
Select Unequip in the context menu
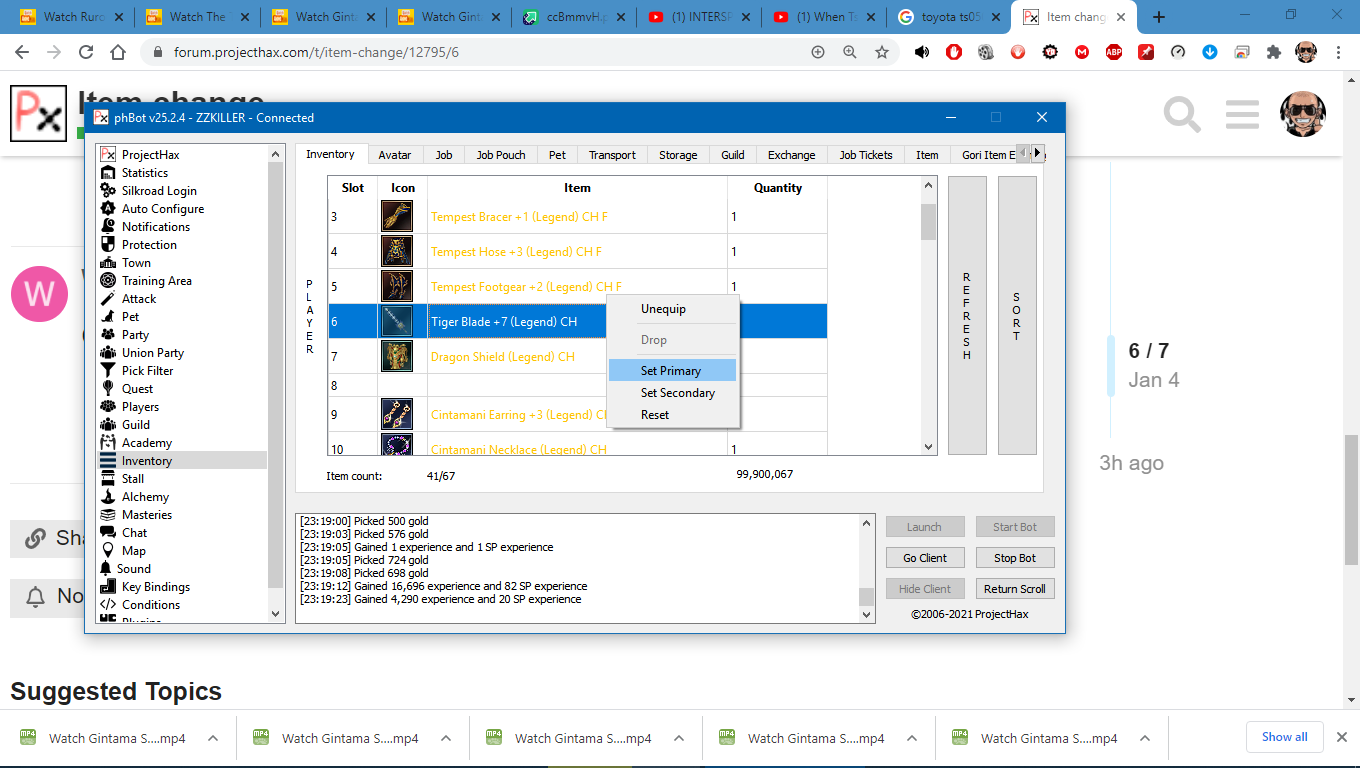(663, 309)
